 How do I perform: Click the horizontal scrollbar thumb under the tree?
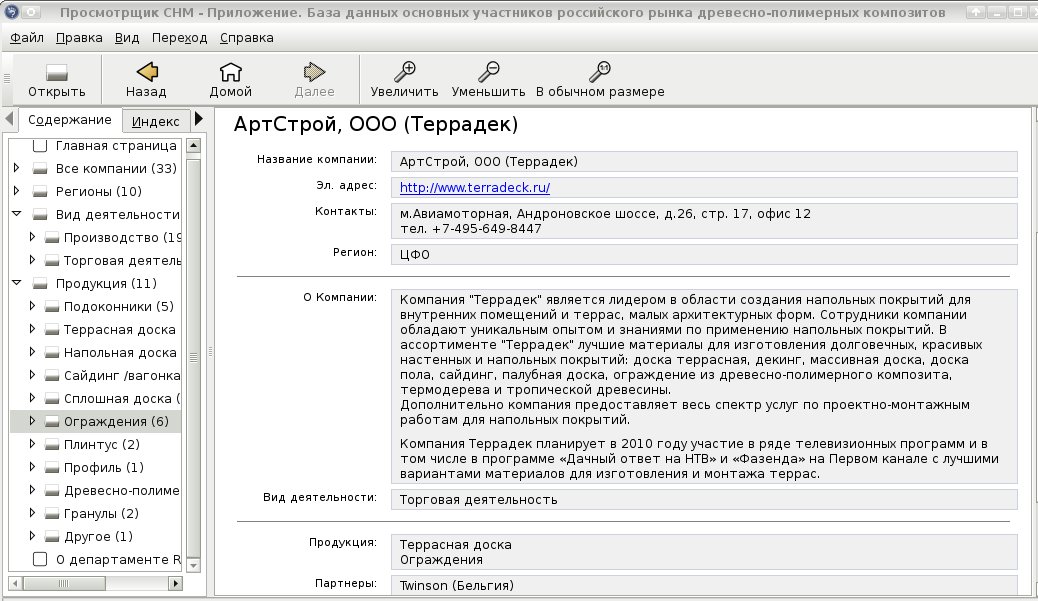(64, 583)
